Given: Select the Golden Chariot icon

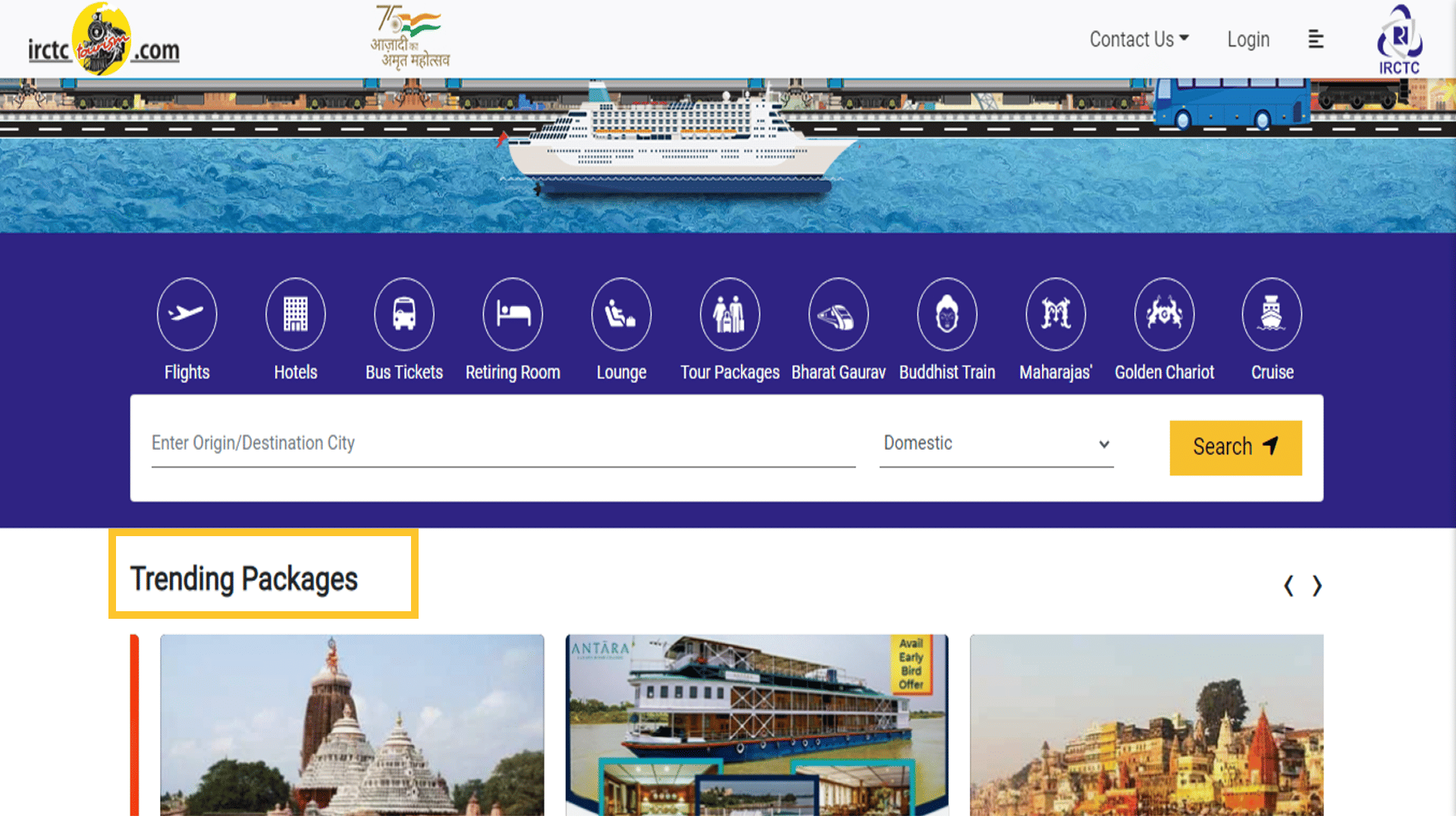Looking at the screenshot, I should point(1164,313).
